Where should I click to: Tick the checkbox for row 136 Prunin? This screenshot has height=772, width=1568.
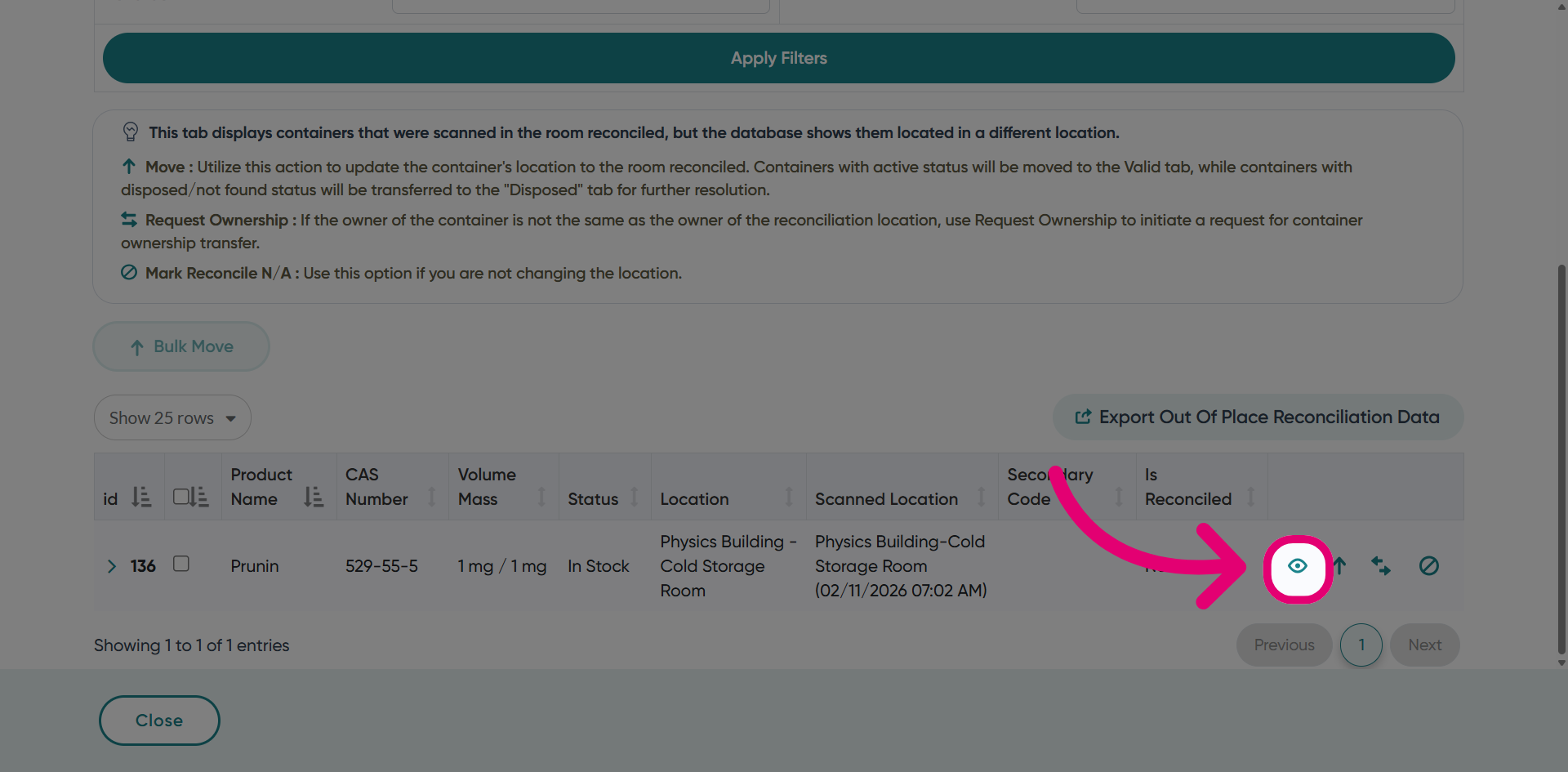(x=181, y=564)
